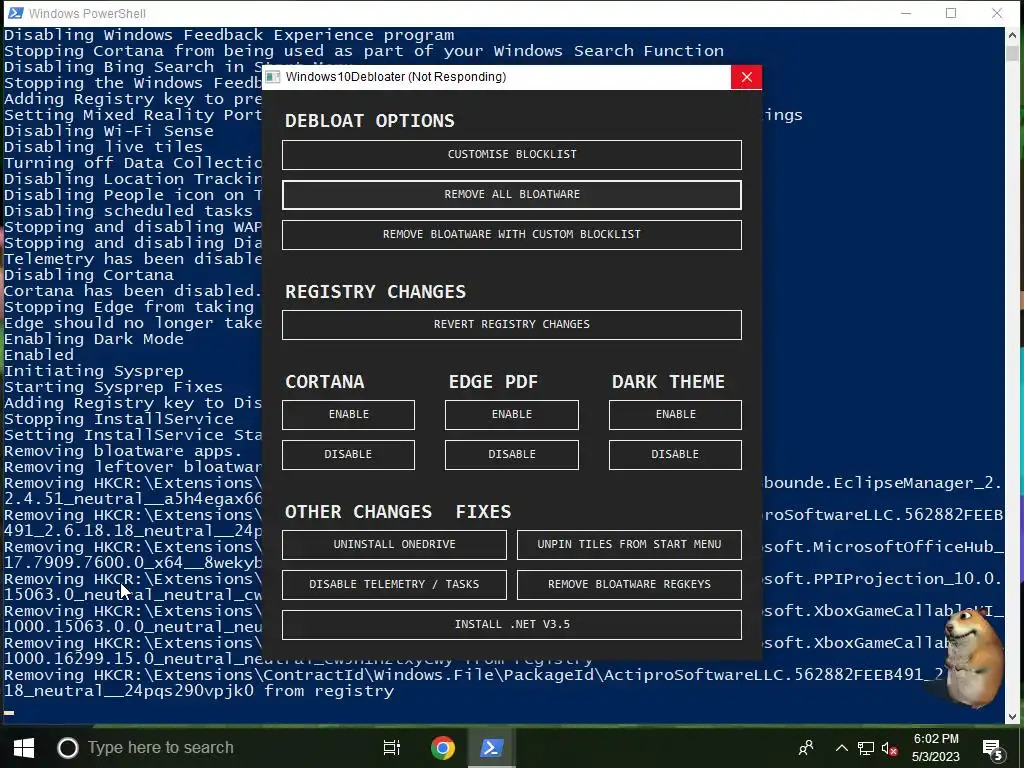
Task: Disable Dark Theme
Action: pos(675,455)
